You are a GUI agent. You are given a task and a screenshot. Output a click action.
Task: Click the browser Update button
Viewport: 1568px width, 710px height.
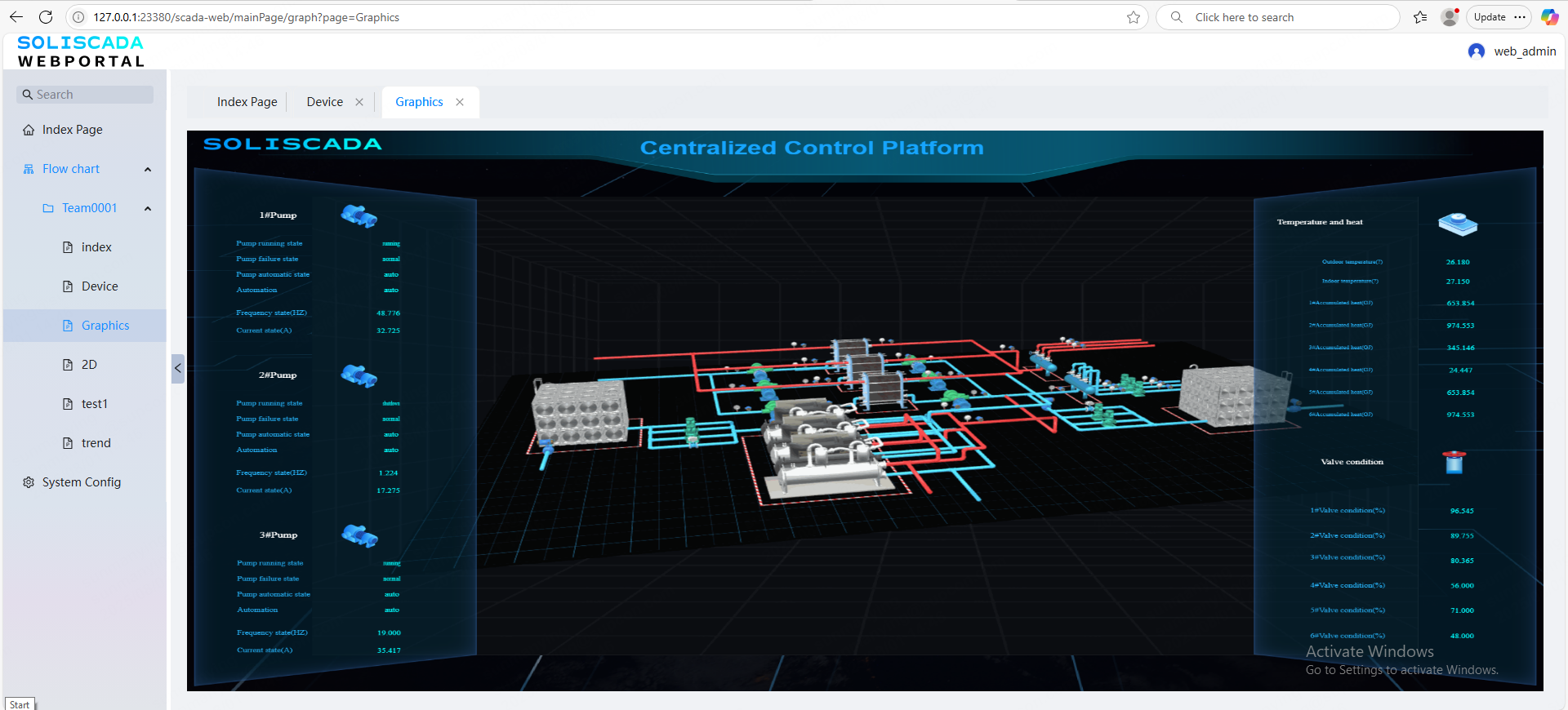(1489, 17)
